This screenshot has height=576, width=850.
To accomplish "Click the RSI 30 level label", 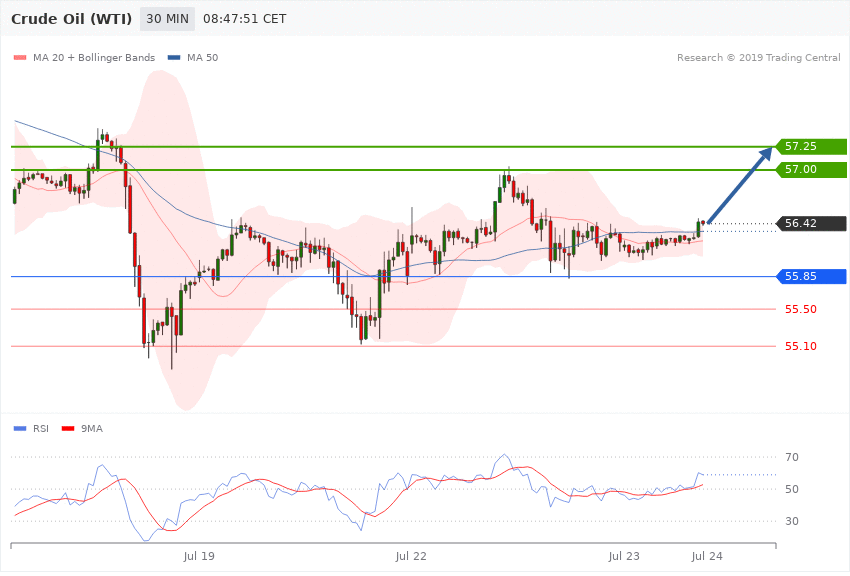I will [x=792, y=521].
